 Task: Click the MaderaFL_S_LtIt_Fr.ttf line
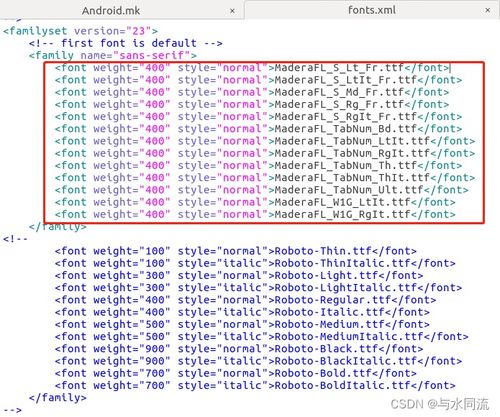258,80
